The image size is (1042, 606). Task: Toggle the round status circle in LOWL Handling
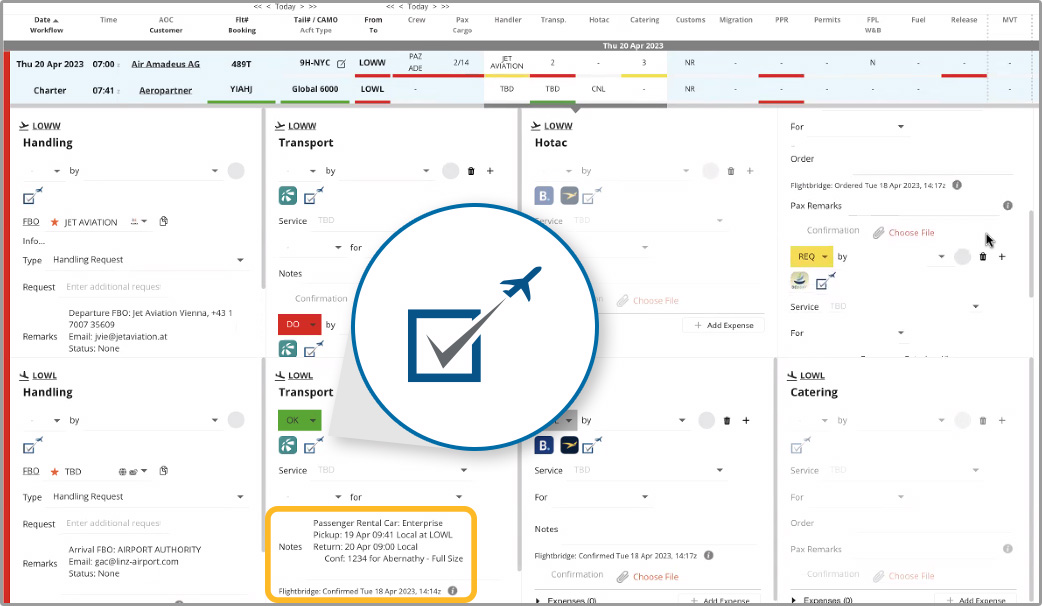236,420
